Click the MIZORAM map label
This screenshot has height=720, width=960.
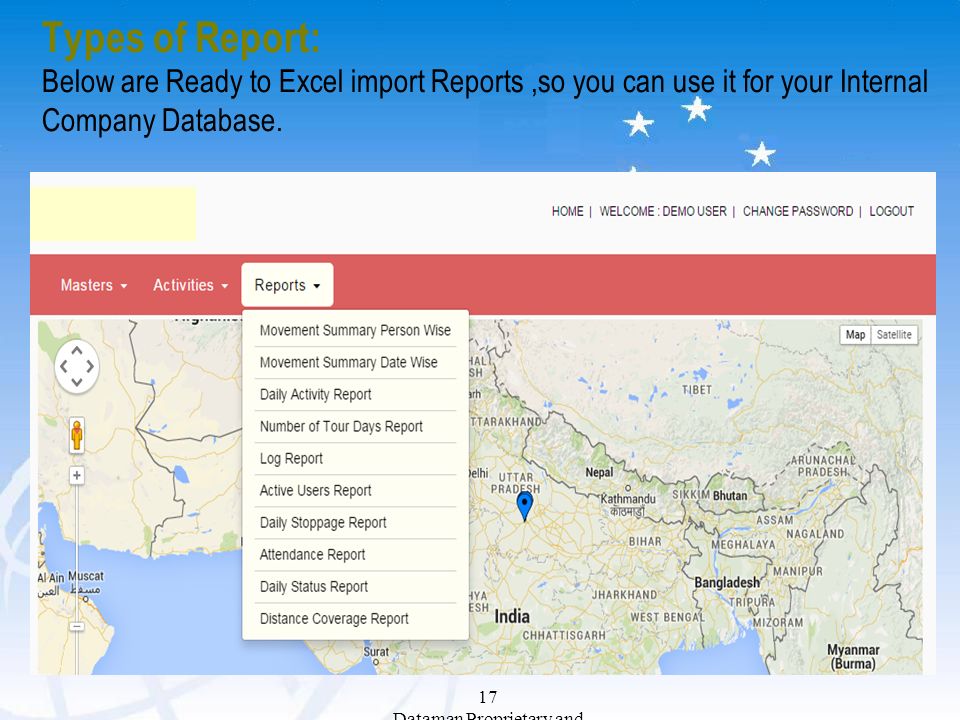[778, 623]
